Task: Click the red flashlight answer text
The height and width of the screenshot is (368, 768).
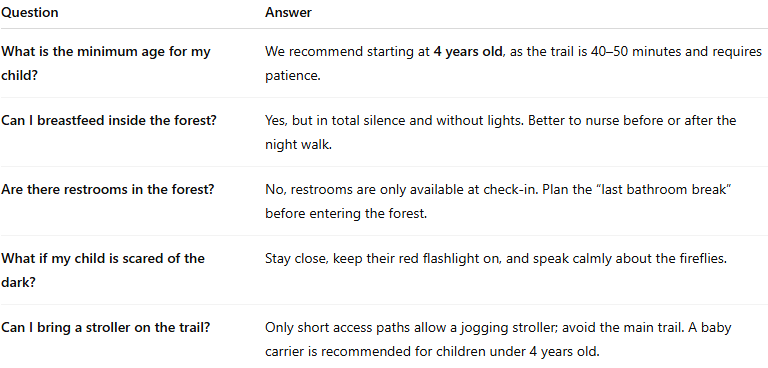Action: (x=496, y=258)
